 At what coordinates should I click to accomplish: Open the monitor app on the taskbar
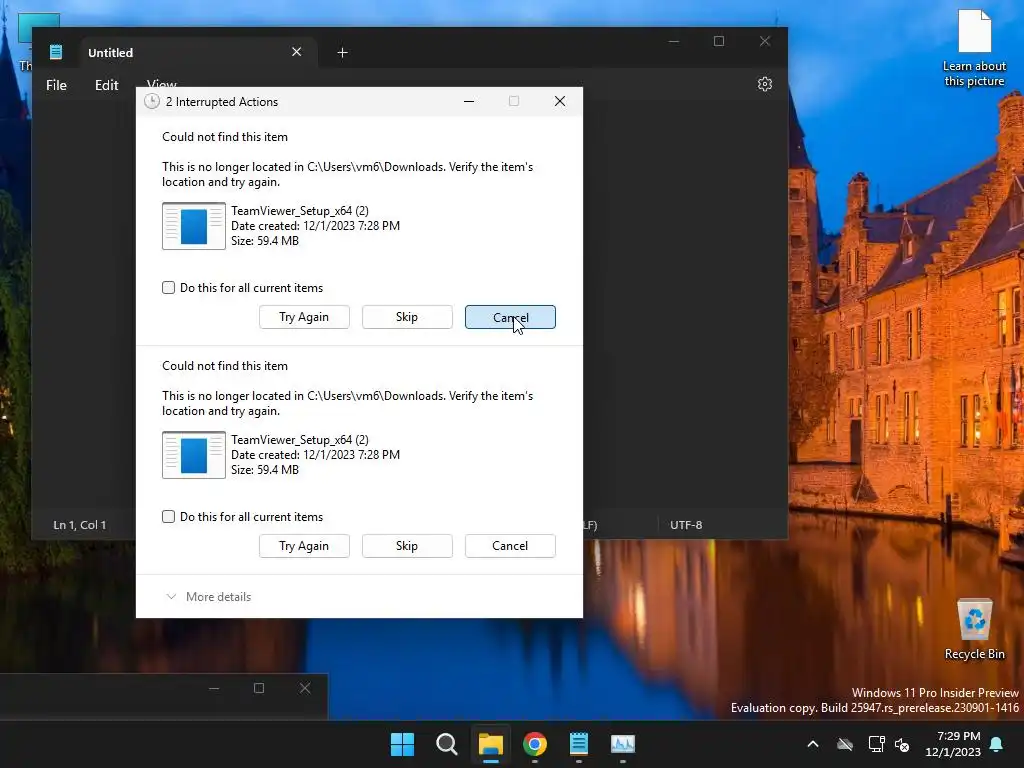pyautogui.click(x=623, y=744)
